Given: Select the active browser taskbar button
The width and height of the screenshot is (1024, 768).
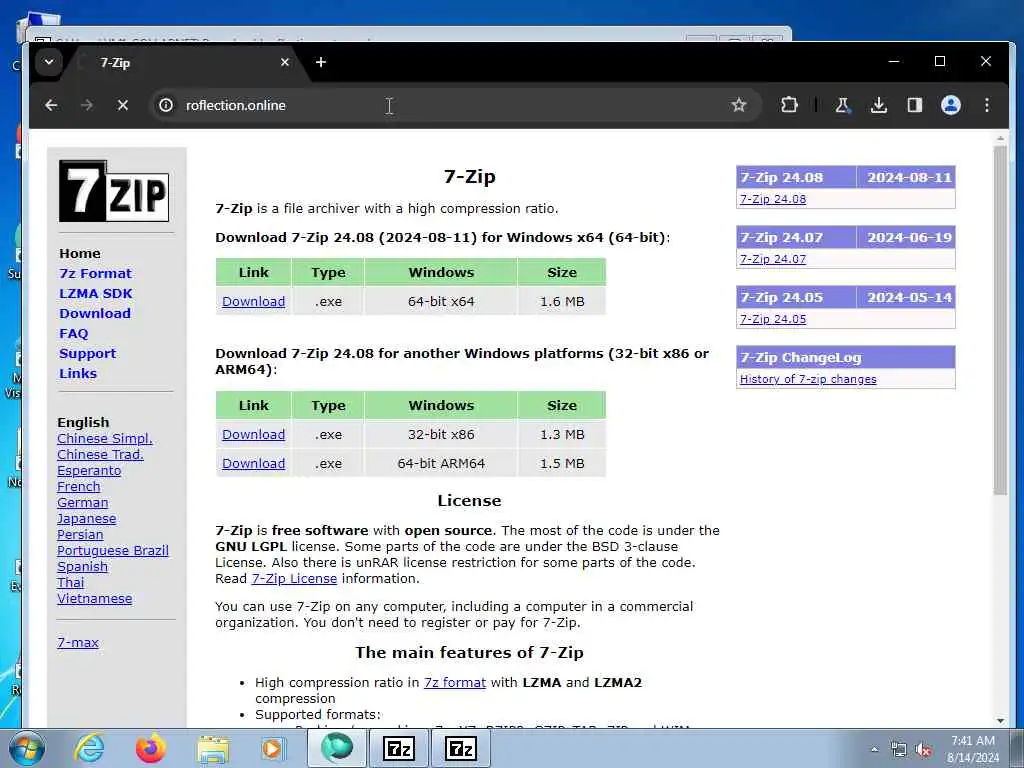Looking at the screenshot, I should pyautogui.click(x=337, y=748).
